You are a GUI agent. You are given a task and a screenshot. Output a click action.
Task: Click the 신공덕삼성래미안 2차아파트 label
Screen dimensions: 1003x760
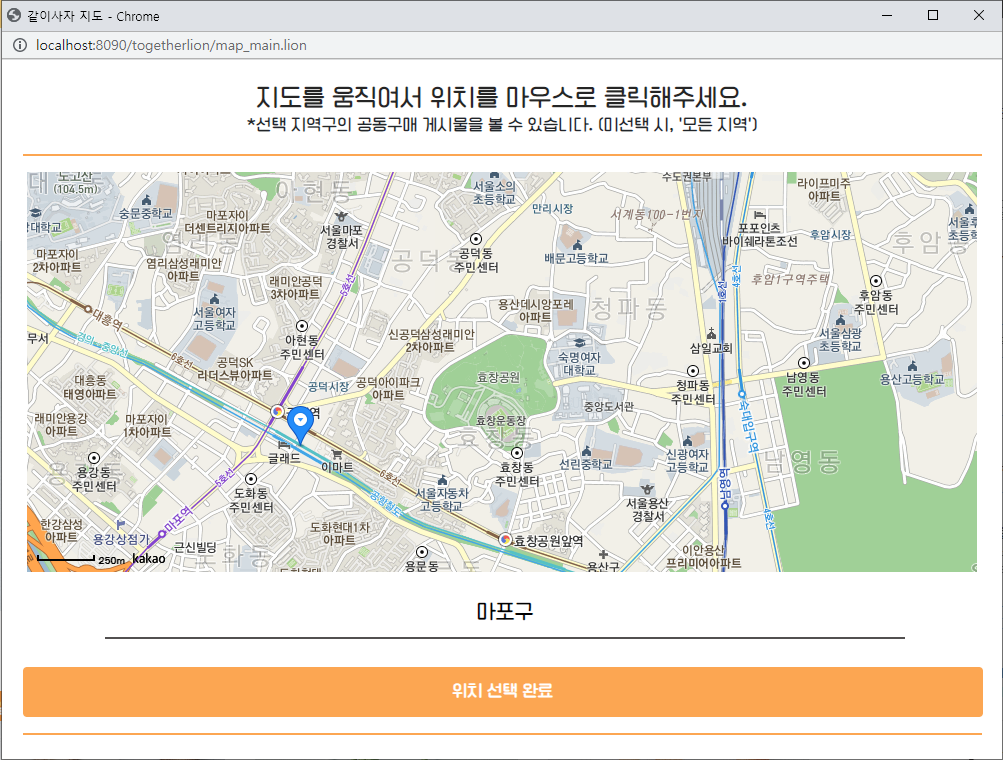[x=431, y=340]
